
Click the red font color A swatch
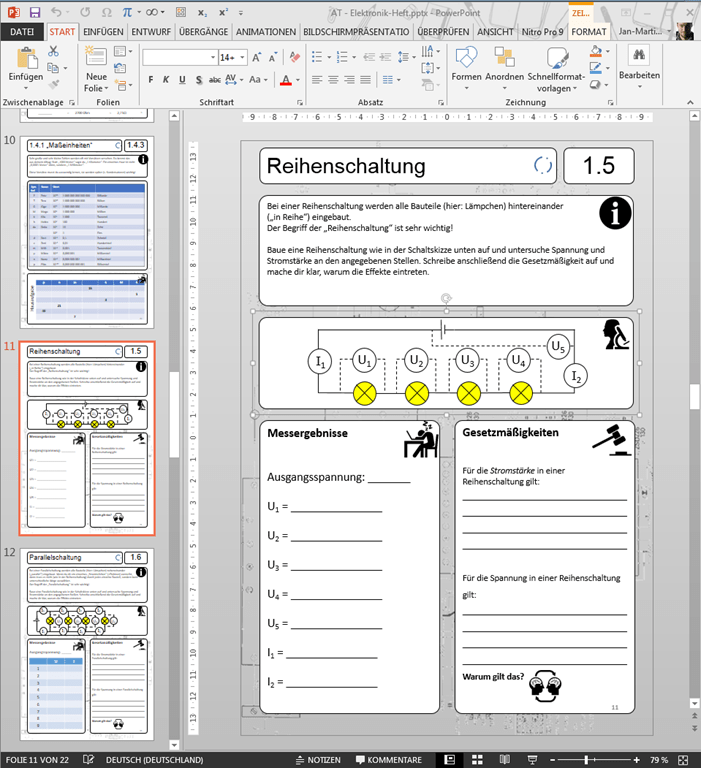[x=286, y=80]
